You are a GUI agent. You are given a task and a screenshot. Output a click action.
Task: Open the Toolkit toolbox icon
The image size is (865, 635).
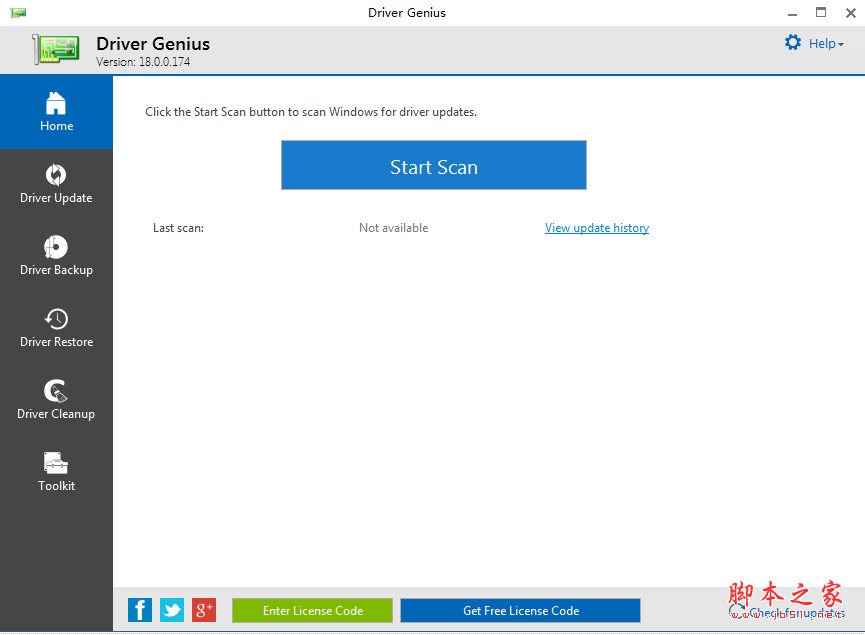(x=56, y=463)
